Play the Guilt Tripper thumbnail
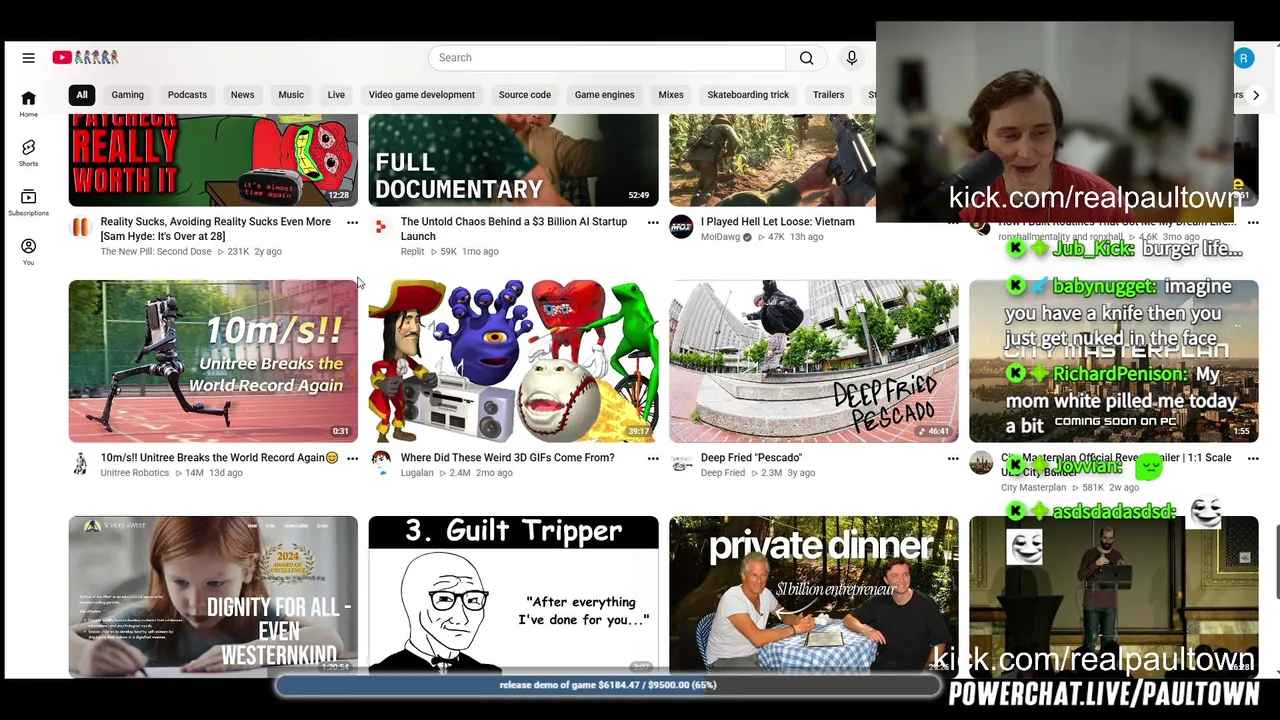 [514, 596]
